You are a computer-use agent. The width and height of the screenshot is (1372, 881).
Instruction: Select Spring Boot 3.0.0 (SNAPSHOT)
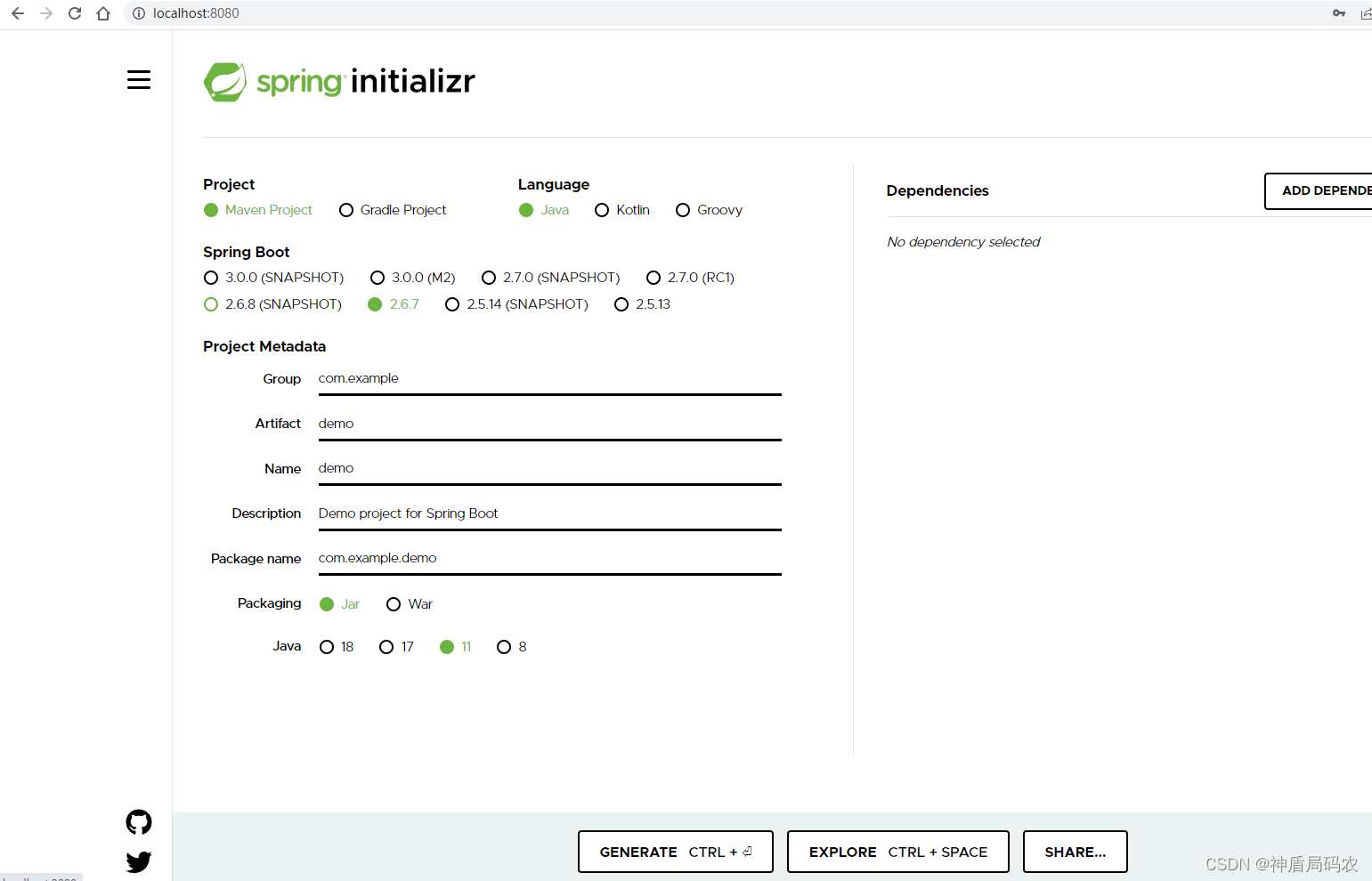point(273,278)
